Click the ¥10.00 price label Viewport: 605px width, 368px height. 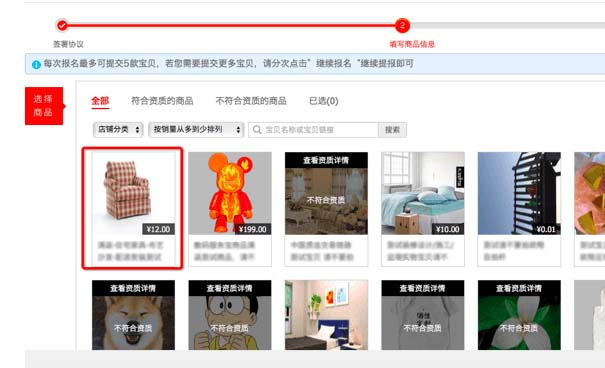click(x=448, y=229)
